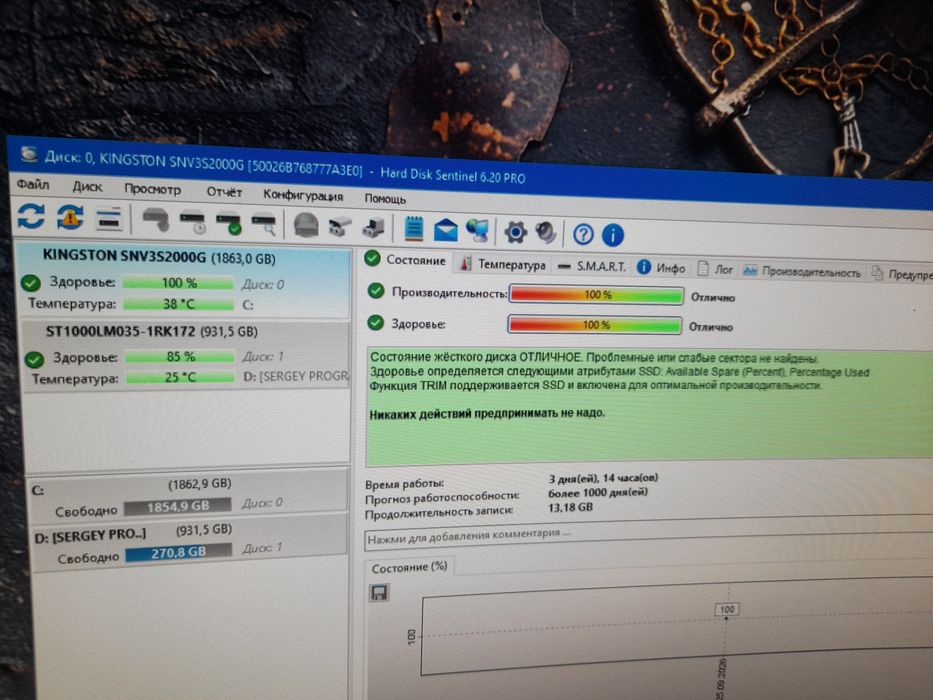Open the Конфигурация menu

click(x=303, y=195)
